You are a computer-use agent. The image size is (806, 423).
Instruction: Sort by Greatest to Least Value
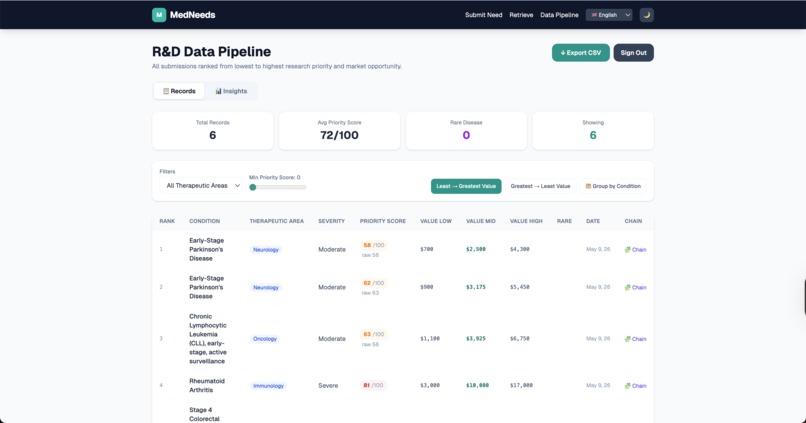pyautogui.click(x=540, y=186)
